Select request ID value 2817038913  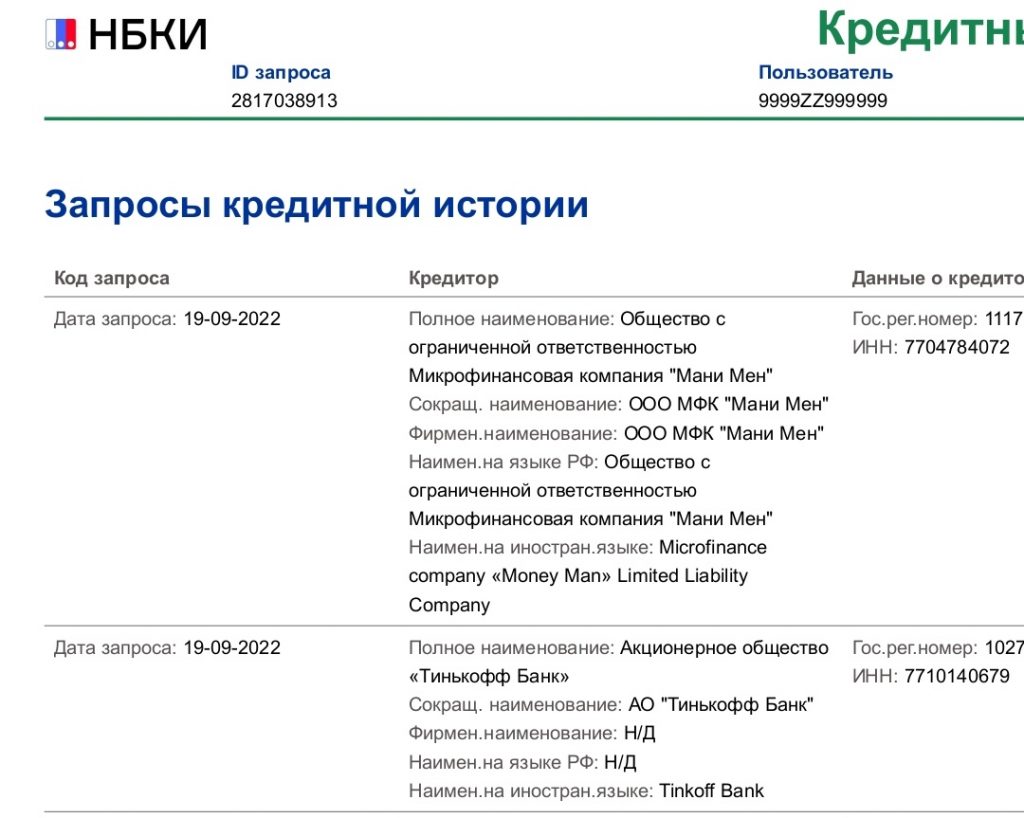284,101
